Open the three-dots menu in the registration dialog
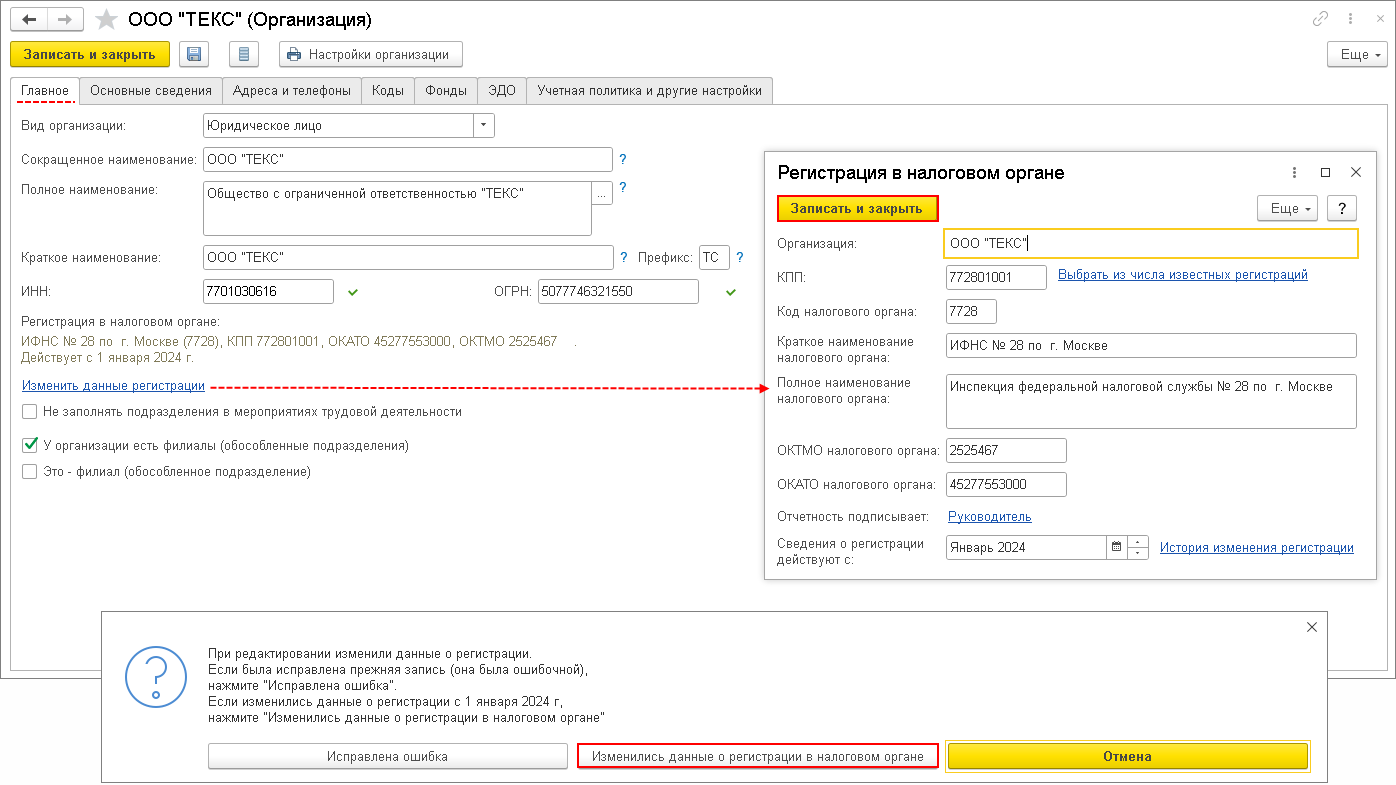The width and height of the screenshot is (1396, 785). (x=1294, y=172)
